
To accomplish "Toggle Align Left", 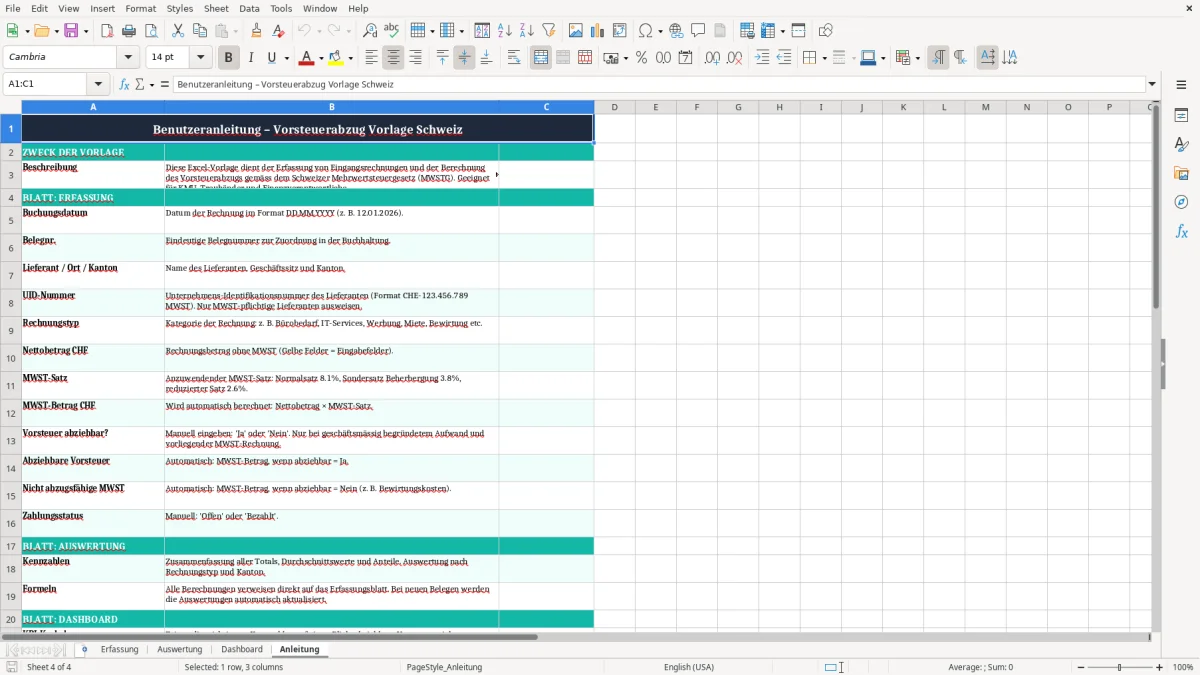I will [371, 58].
